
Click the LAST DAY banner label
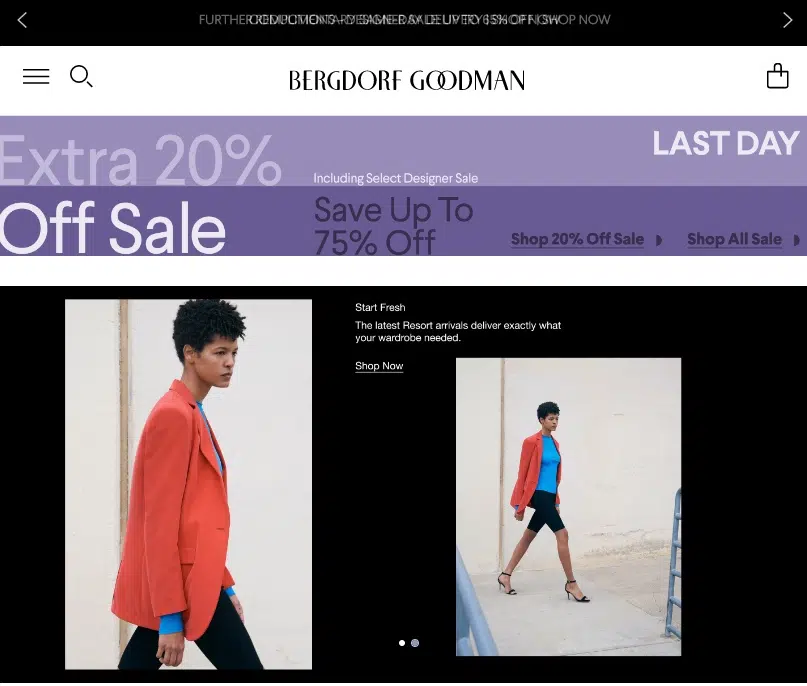point(726,143)
